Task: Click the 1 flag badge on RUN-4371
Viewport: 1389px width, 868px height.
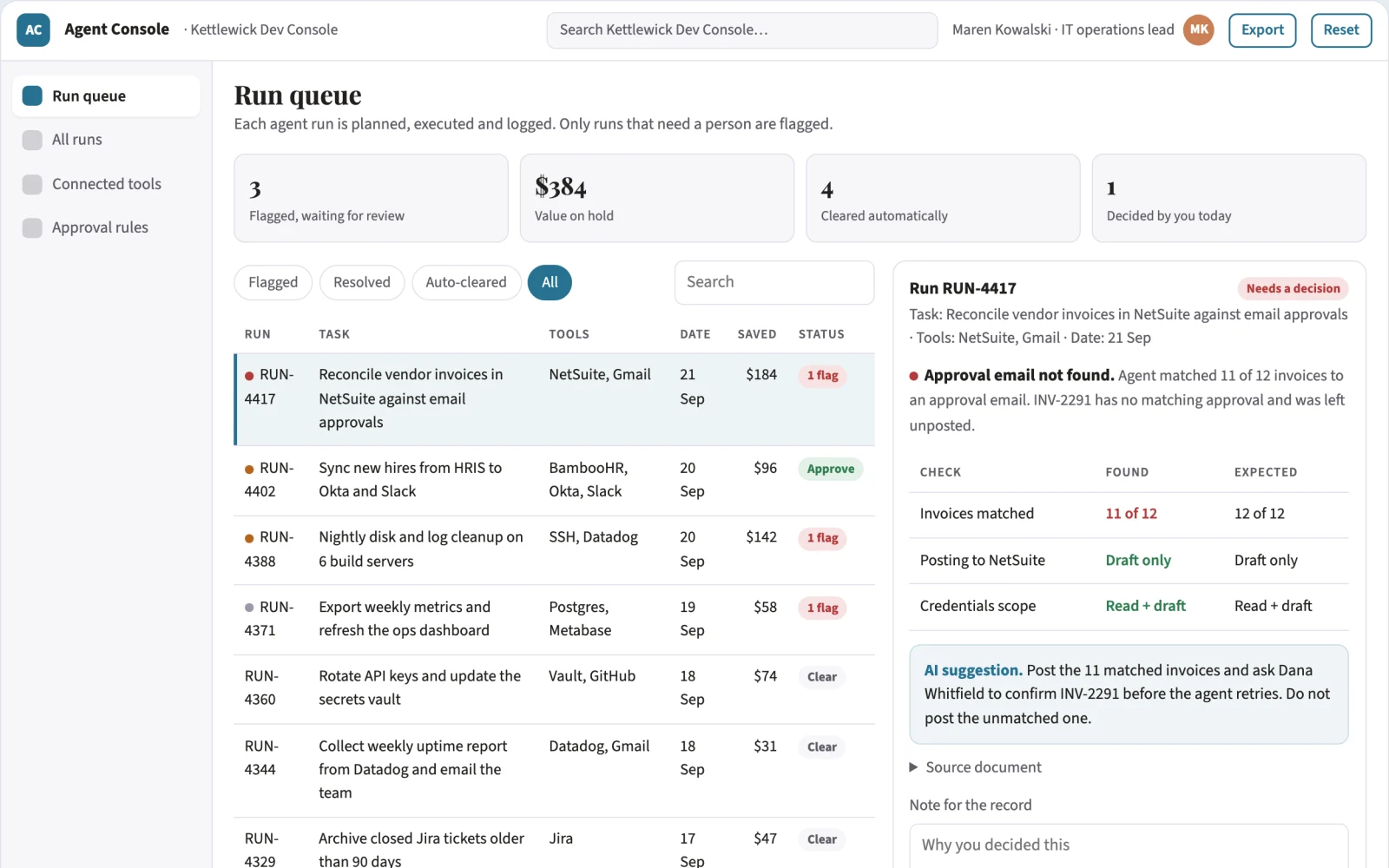Action: (822, 608)
